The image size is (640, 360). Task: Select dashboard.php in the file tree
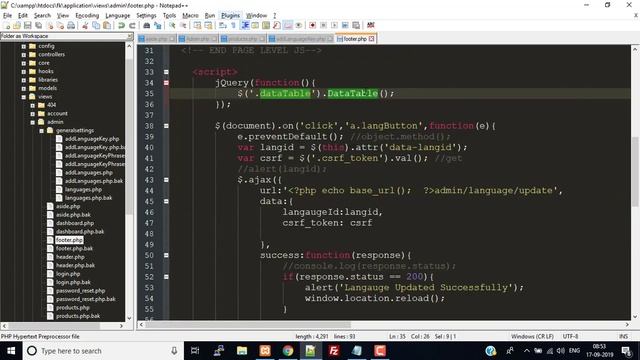click(x=75, y=223)
